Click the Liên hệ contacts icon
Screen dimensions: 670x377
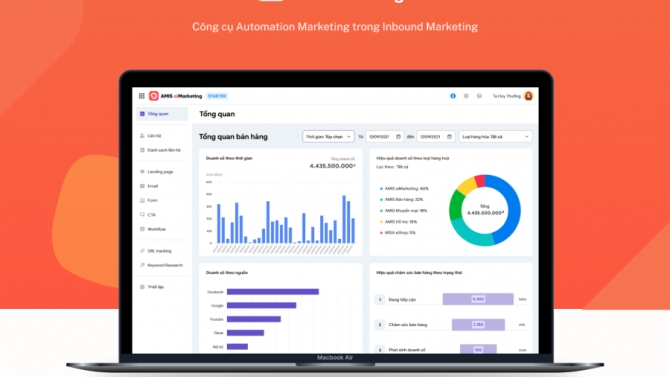click(x=142, y=135)
